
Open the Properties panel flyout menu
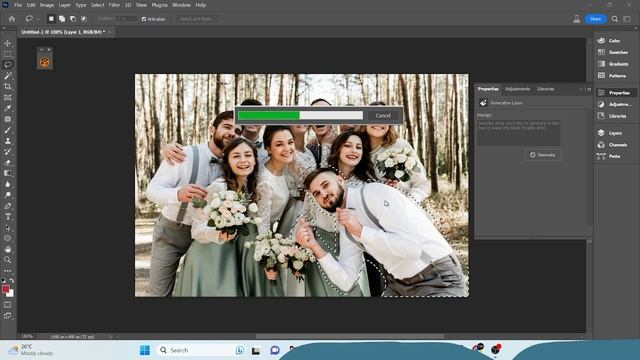pos(589,89)
